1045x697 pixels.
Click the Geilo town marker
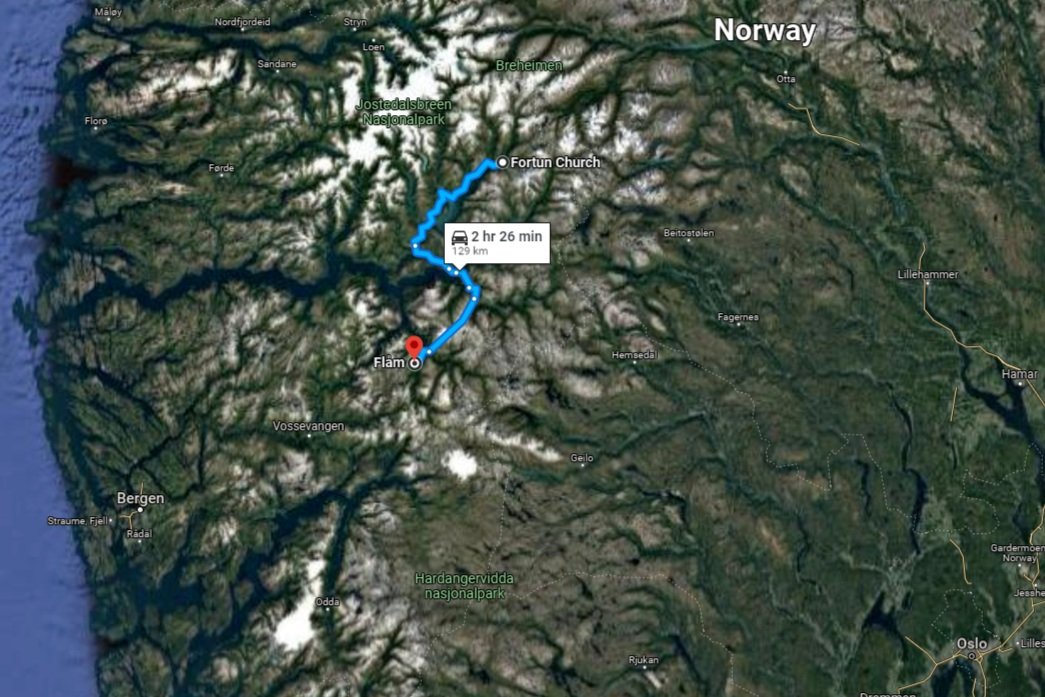[582, 465]
